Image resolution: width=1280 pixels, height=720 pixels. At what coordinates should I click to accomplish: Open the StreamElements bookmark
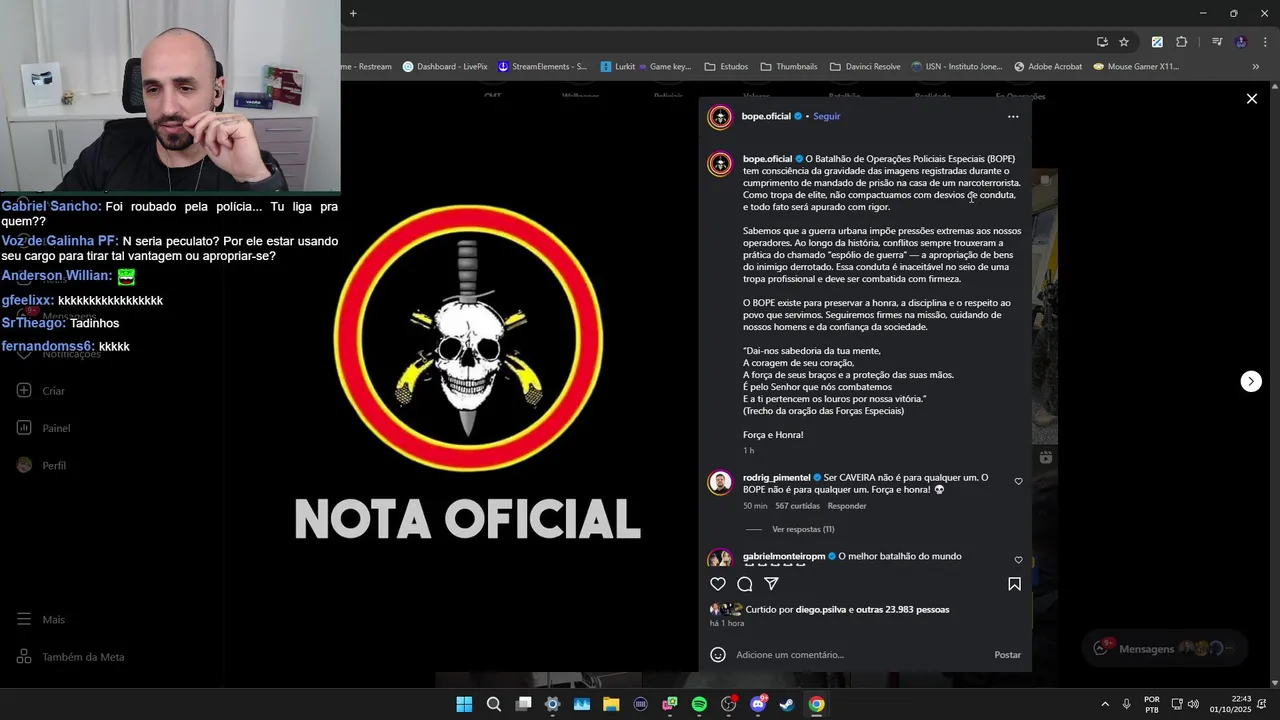click(543, 67)
